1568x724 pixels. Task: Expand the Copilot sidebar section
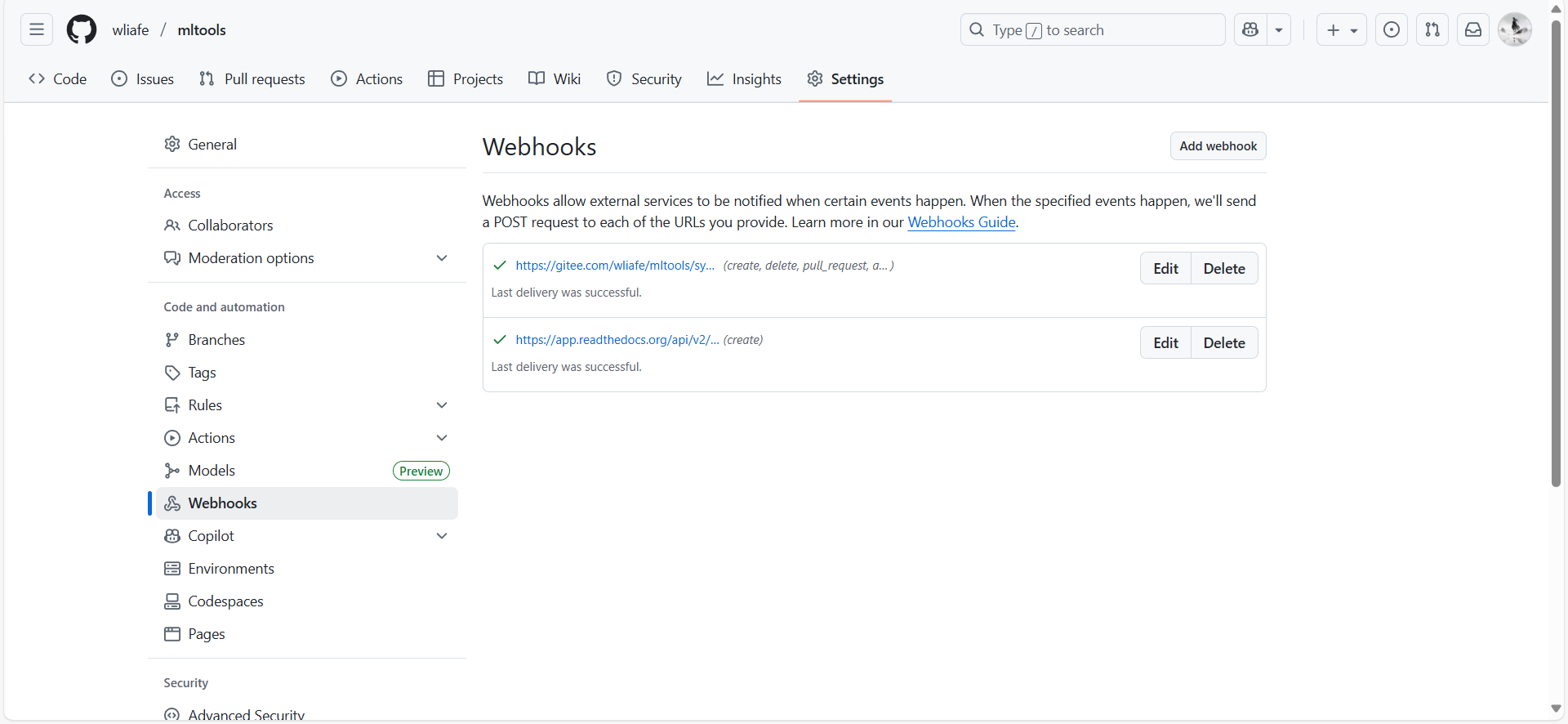click(442, 536)
